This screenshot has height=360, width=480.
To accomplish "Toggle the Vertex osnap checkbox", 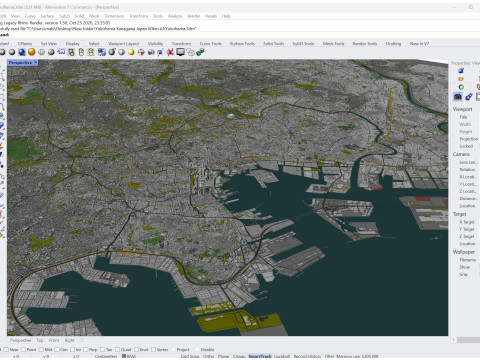I will pos(153,350).
